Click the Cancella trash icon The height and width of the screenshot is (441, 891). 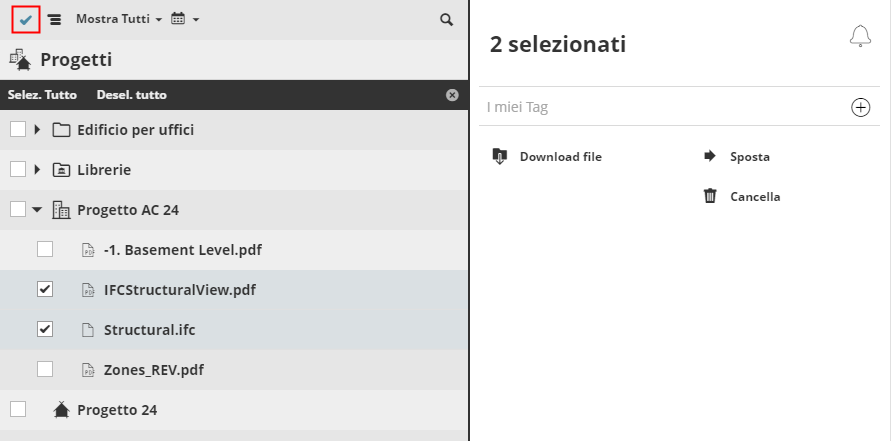coord(710,196)
